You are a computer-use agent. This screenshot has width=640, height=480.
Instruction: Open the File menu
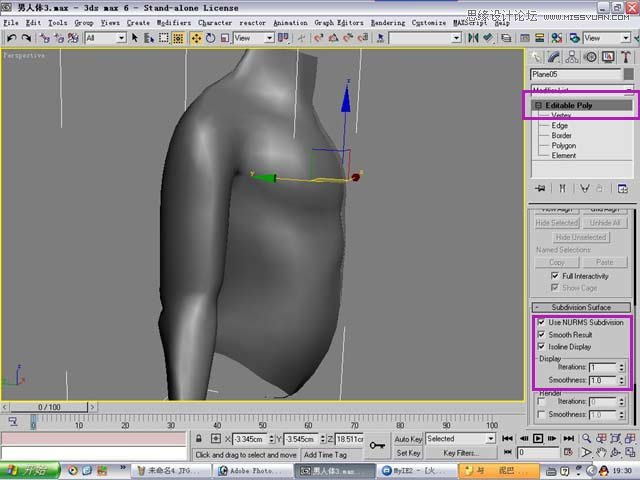[x=11, y=23]
